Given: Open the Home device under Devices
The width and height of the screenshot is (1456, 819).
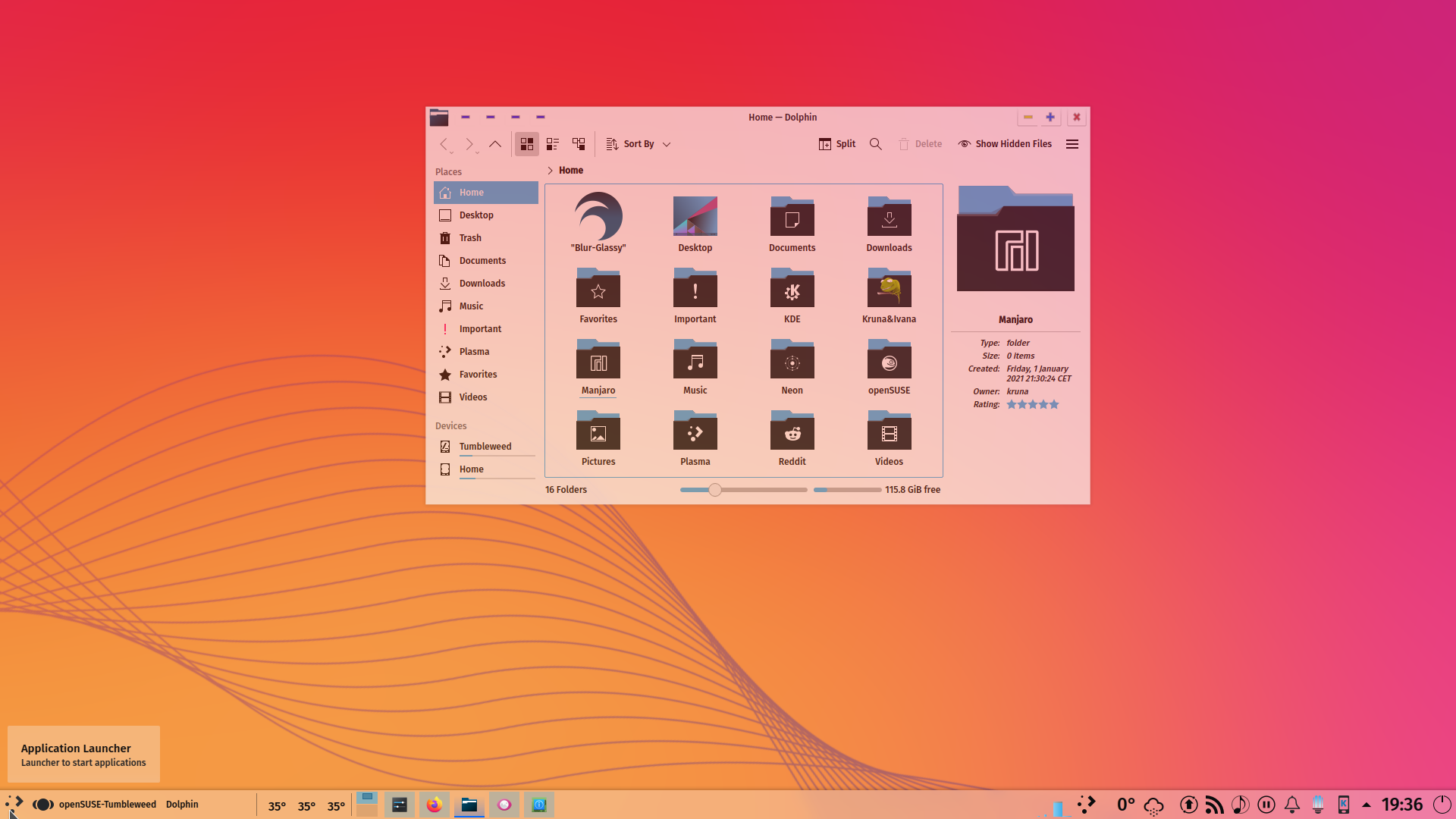Looking at the screenshot, I should 486,469.
